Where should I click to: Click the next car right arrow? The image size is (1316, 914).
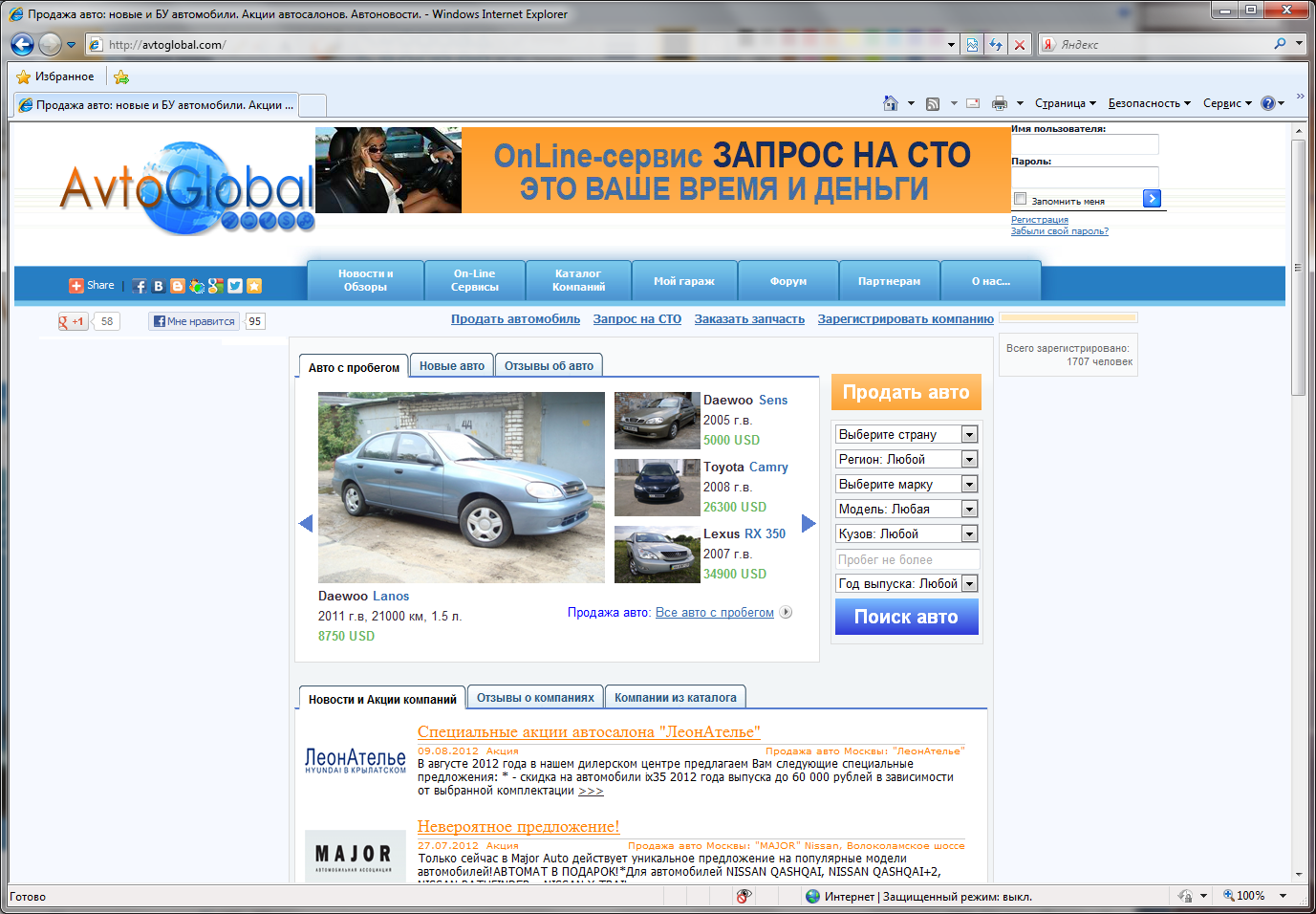(809, 523)
